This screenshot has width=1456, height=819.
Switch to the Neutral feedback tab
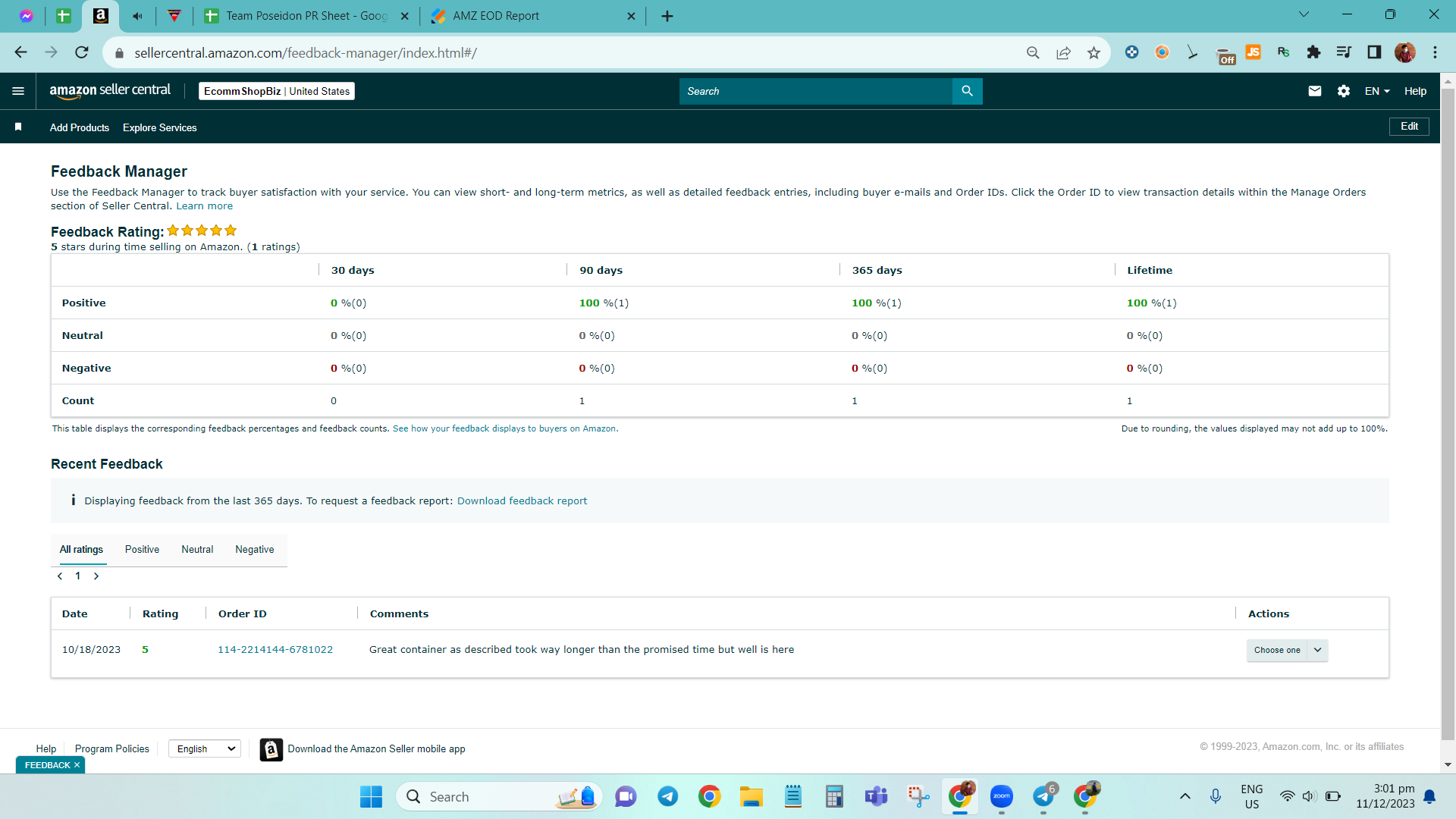(x=197, y=550)
